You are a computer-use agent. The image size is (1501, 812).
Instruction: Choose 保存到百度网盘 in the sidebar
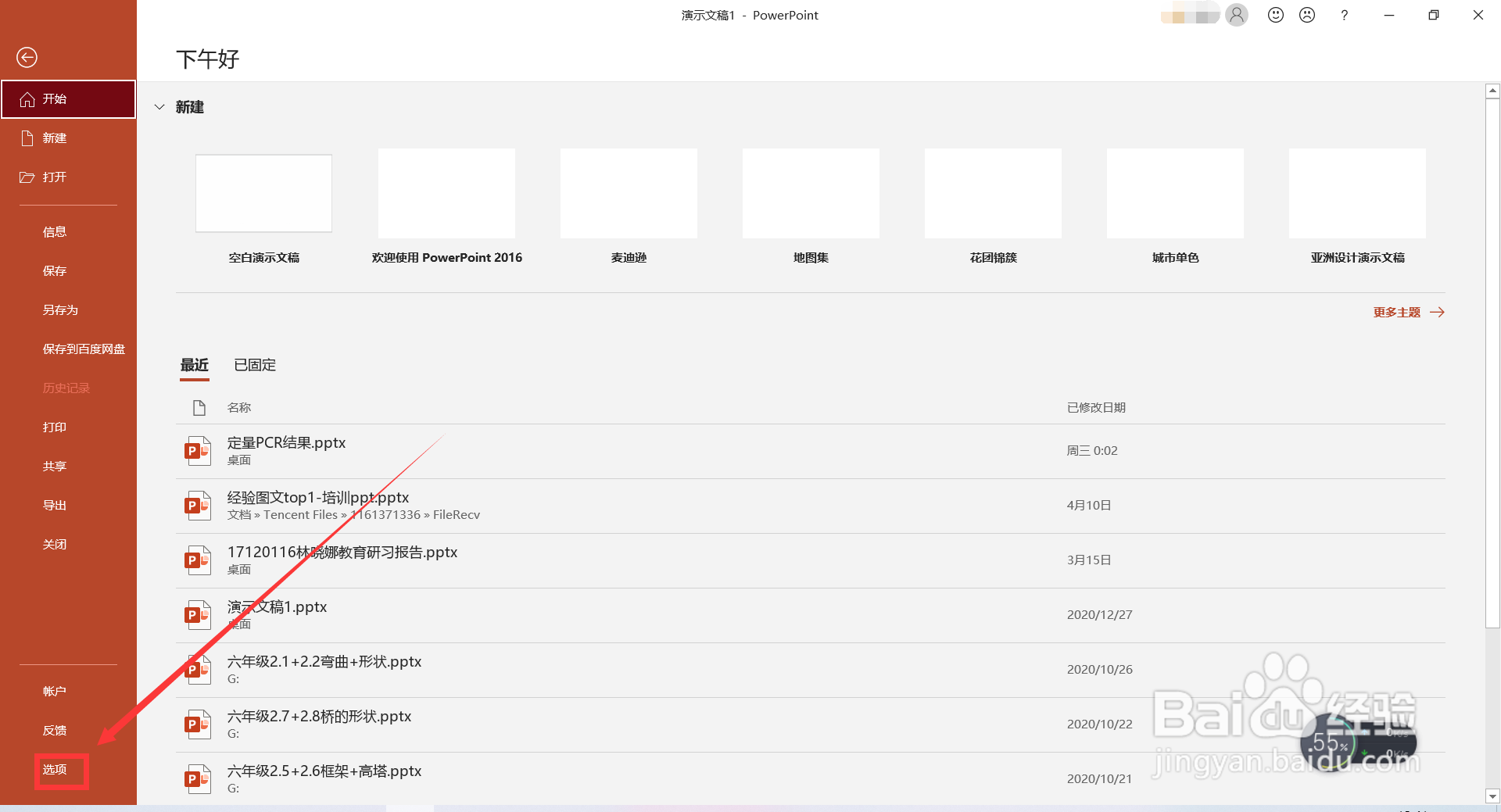click(x=68, y=349)
